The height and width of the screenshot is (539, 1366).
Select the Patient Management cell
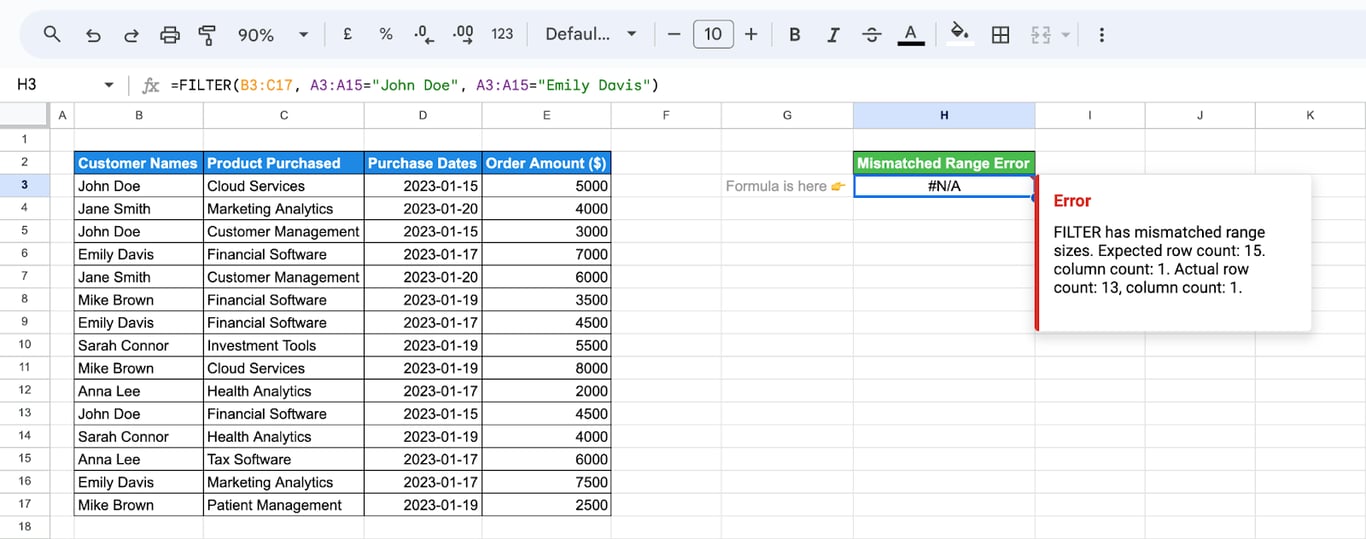[x=284, y=505]
